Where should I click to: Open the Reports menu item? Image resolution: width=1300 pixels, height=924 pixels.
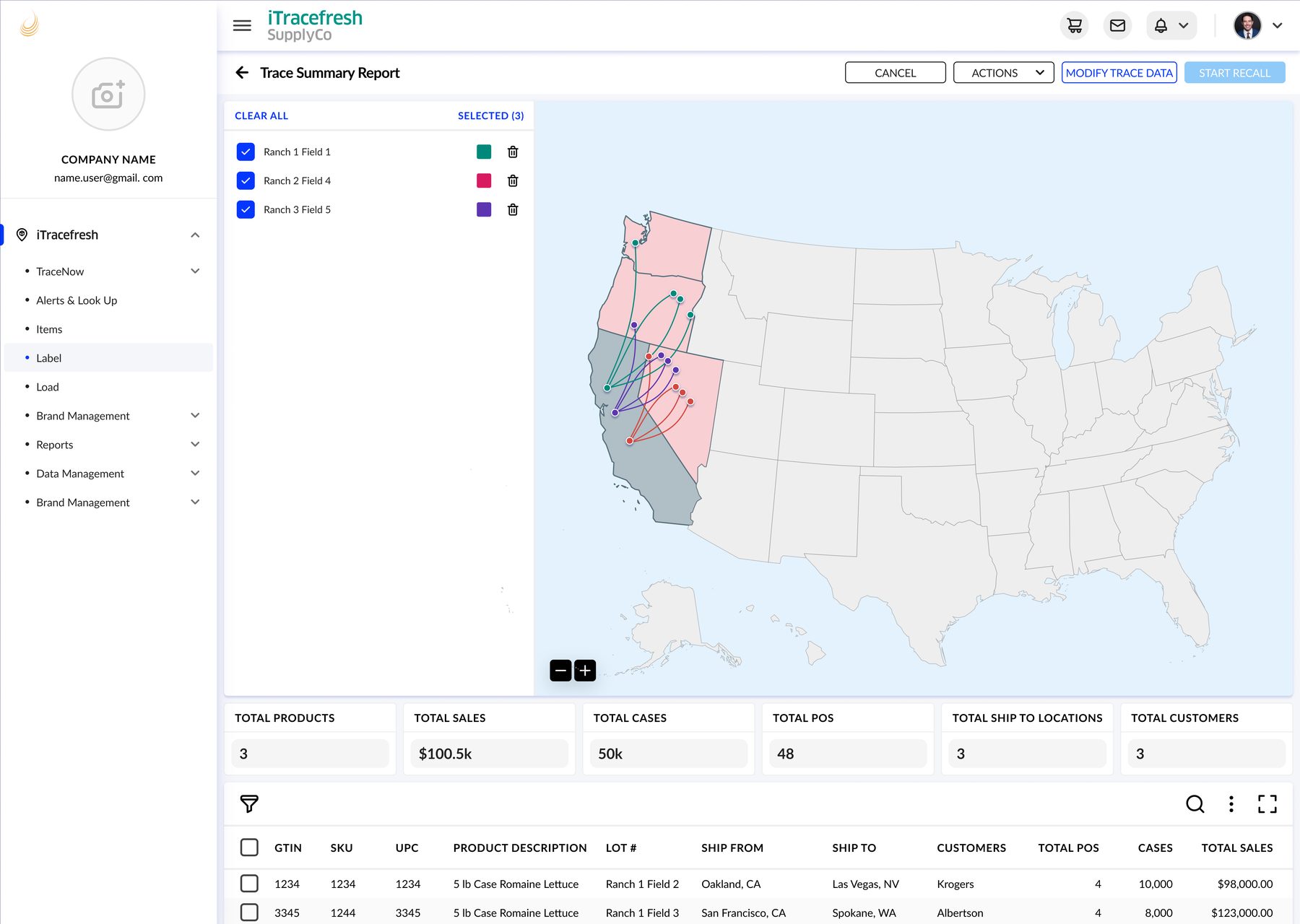coord(55,445)
